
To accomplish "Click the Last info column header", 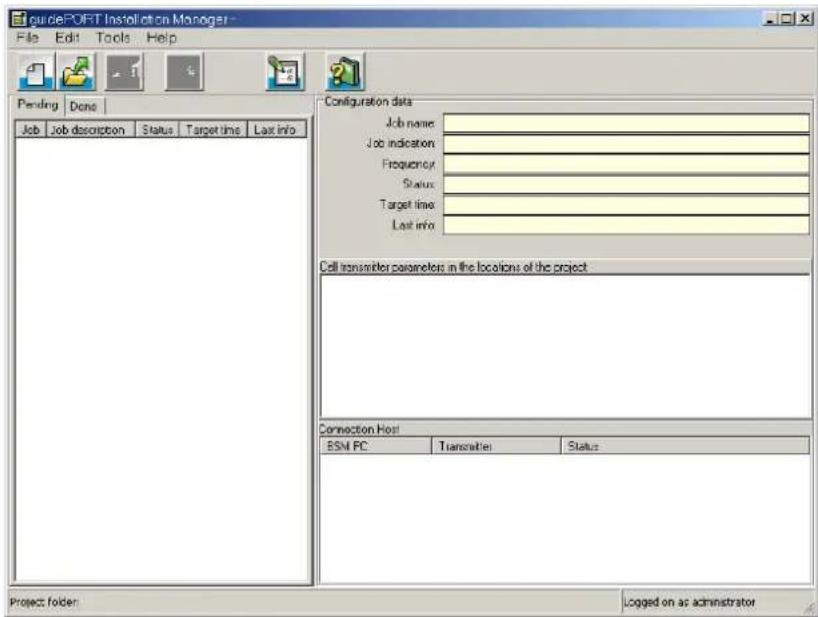I will (x=277, y=130).
